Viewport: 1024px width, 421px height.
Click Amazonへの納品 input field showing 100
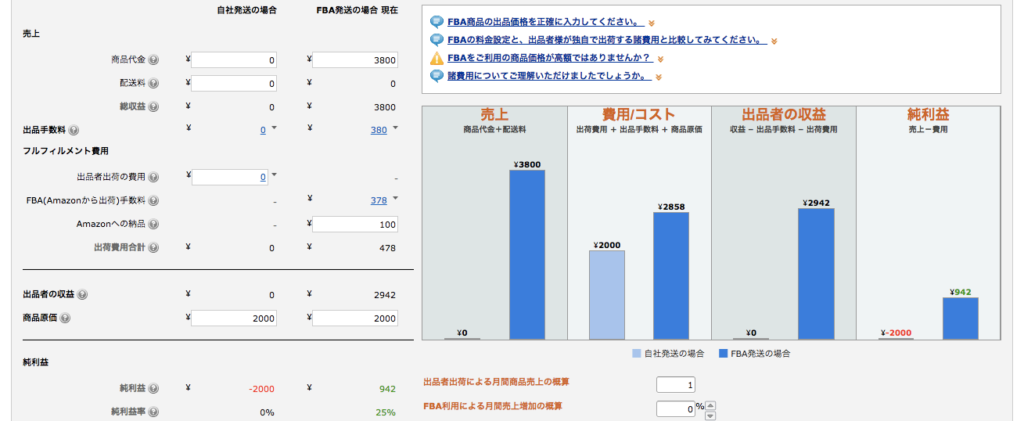point(356,224)
